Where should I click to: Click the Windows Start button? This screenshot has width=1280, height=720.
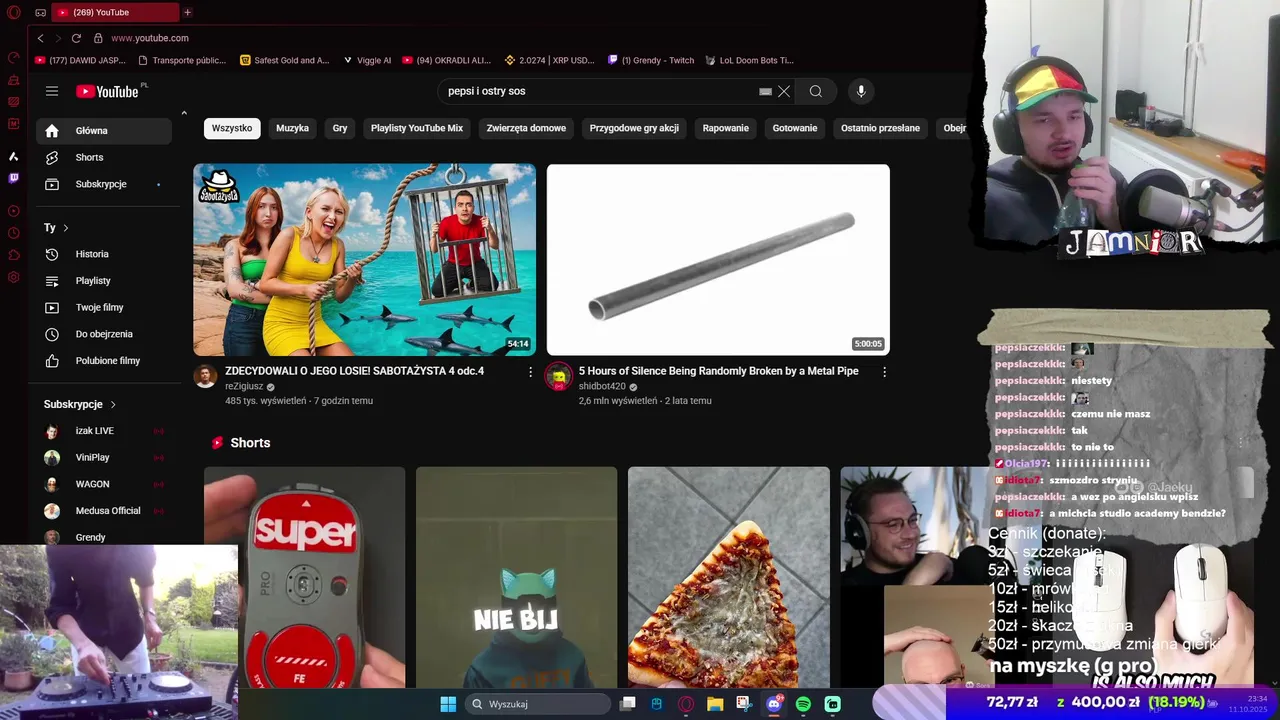coord(448,704)
